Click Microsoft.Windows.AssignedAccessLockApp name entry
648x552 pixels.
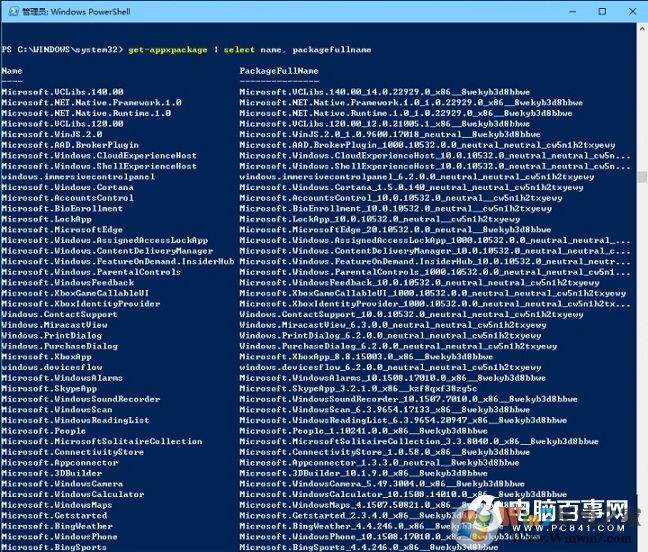coord(105,240)
